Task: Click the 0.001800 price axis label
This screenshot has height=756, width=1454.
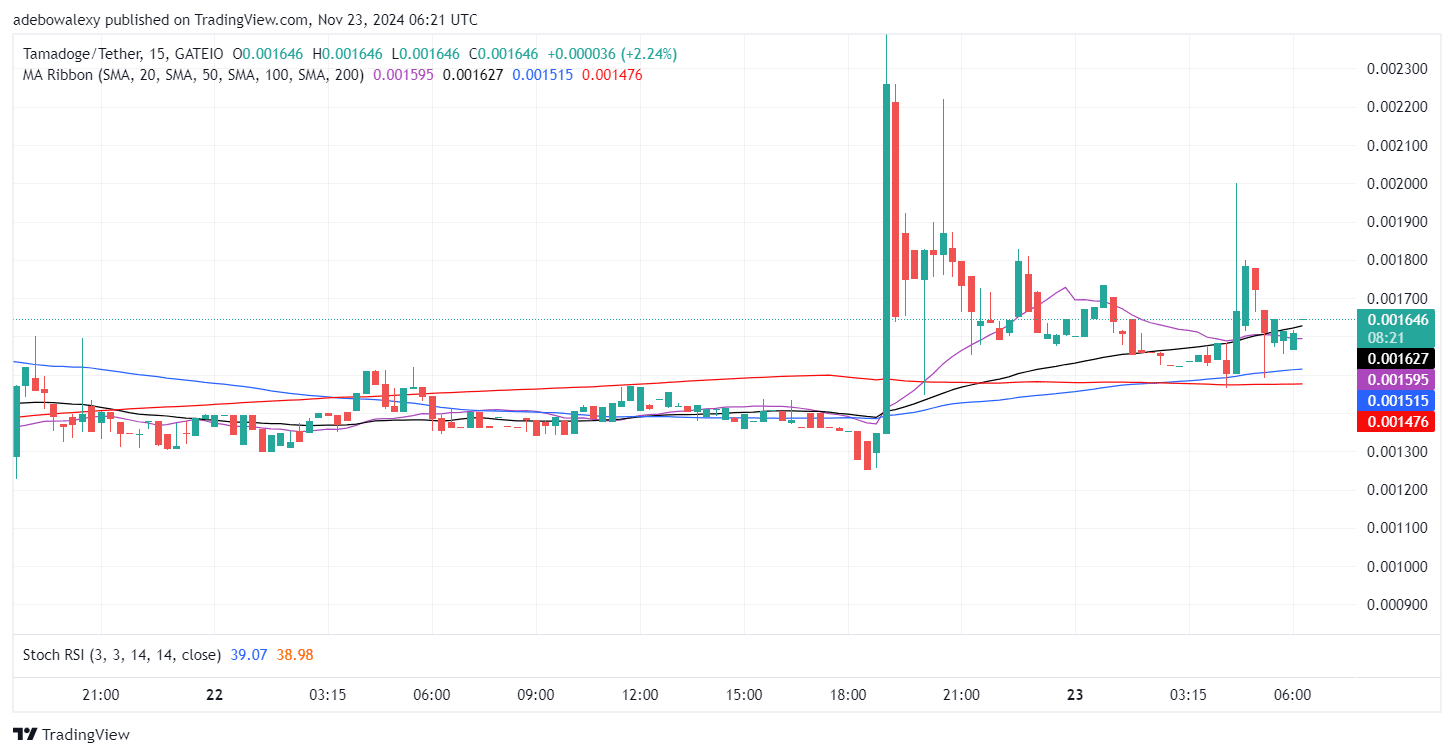Action: 1395,260
